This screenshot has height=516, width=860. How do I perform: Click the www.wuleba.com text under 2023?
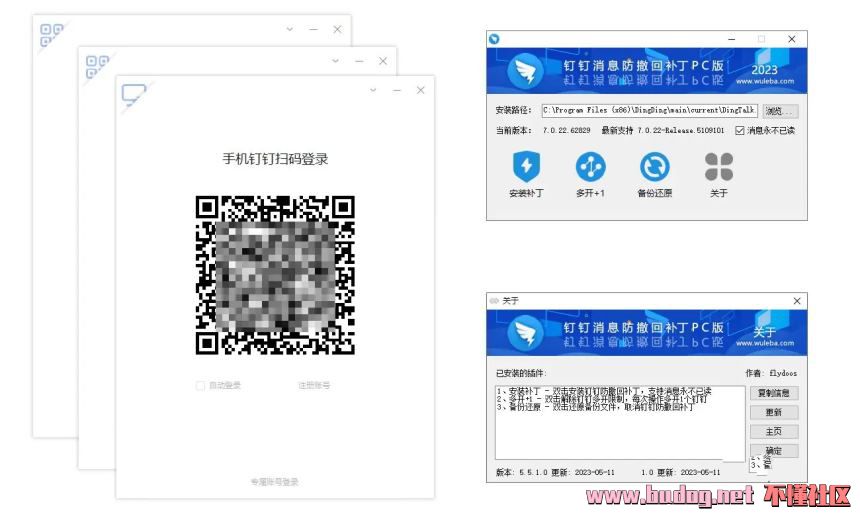click(x=765, y=81)
